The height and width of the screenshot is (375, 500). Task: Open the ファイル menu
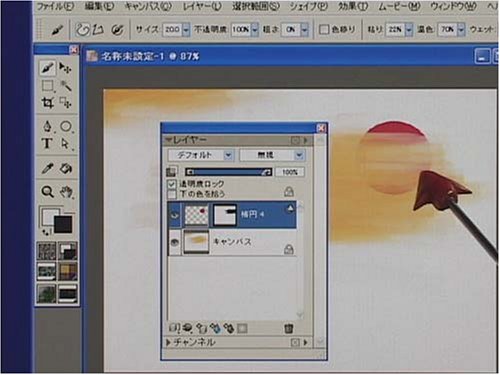54,6
